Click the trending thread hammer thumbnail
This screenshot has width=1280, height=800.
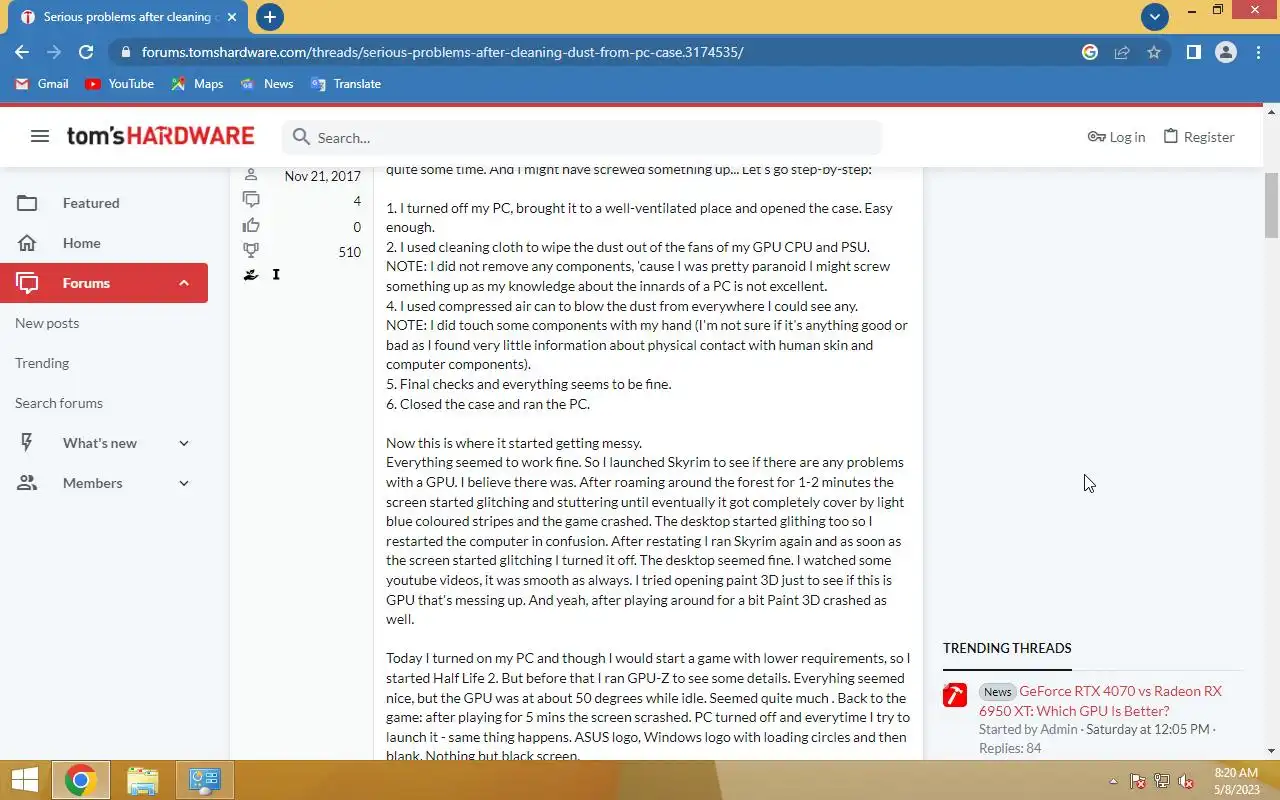click(x=955, y=695)
